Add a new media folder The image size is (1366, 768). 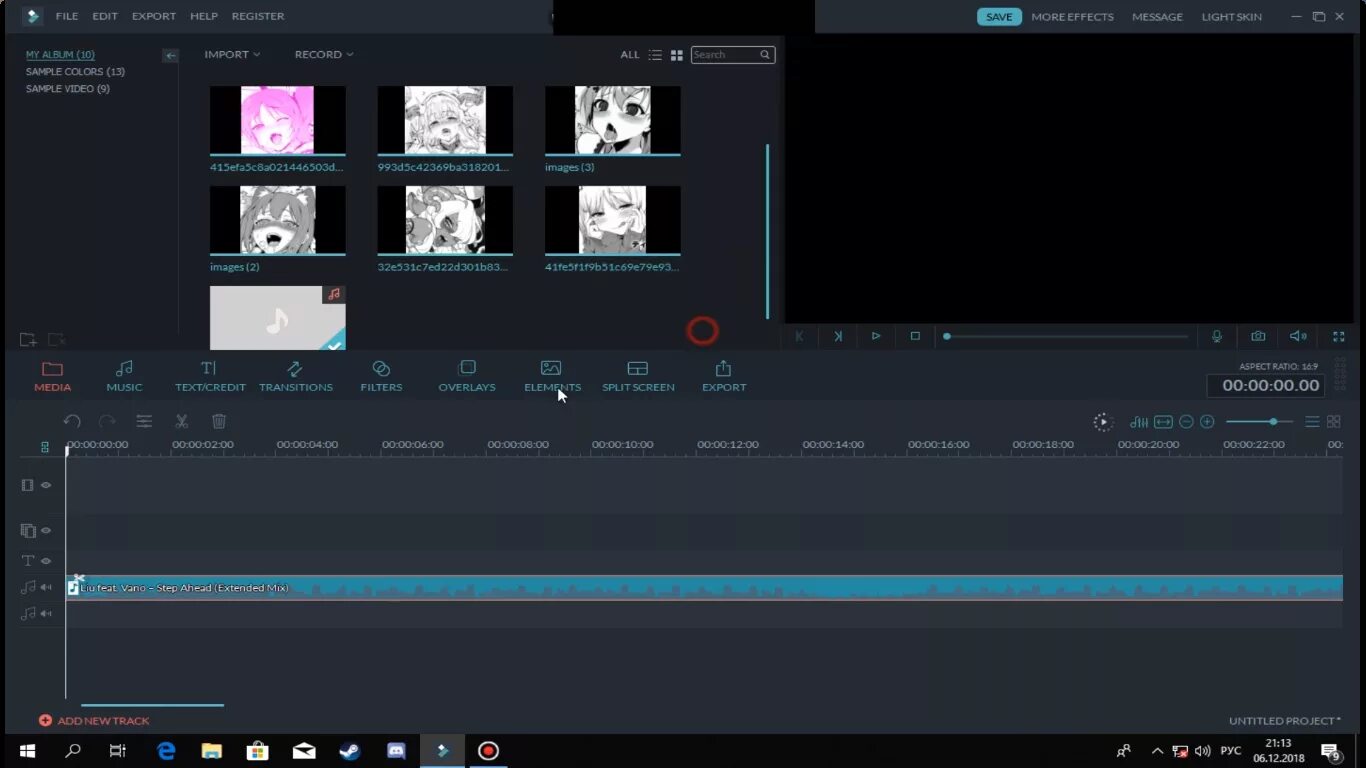click(28, 340)
